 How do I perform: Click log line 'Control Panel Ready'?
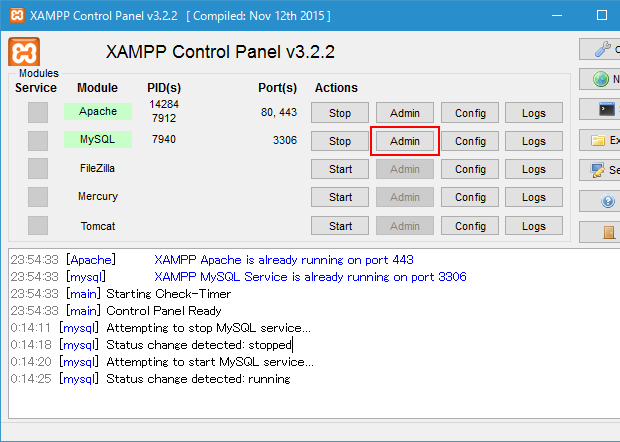point(164,311)
